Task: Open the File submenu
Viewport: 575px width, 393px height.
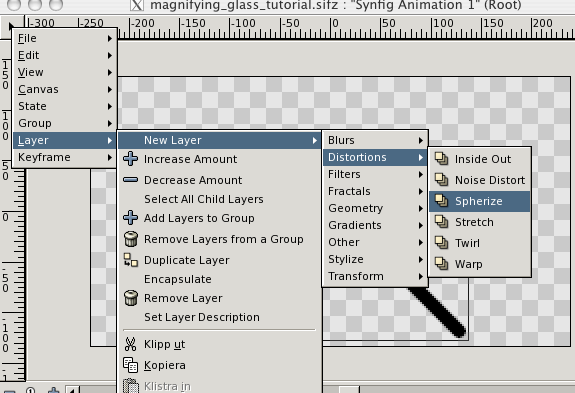Action: coord(65,38)
